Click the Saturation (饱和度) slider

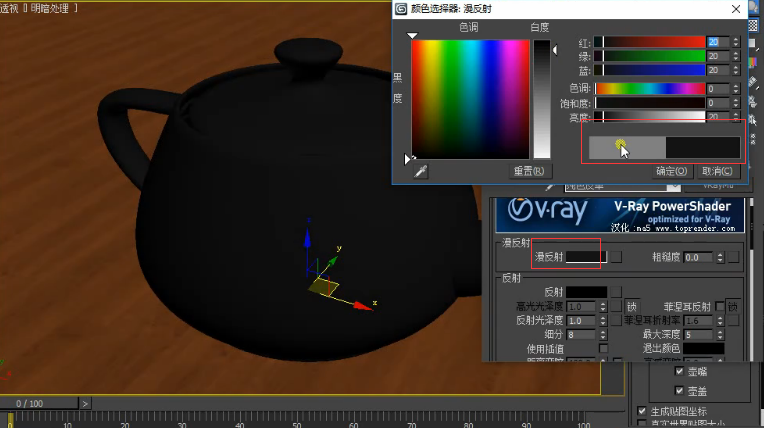click(650, 103)
